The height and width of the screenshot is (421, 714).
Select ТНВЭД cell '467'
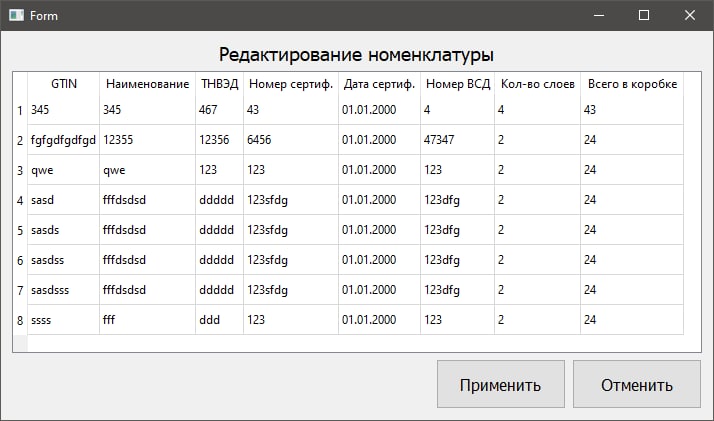219,110
